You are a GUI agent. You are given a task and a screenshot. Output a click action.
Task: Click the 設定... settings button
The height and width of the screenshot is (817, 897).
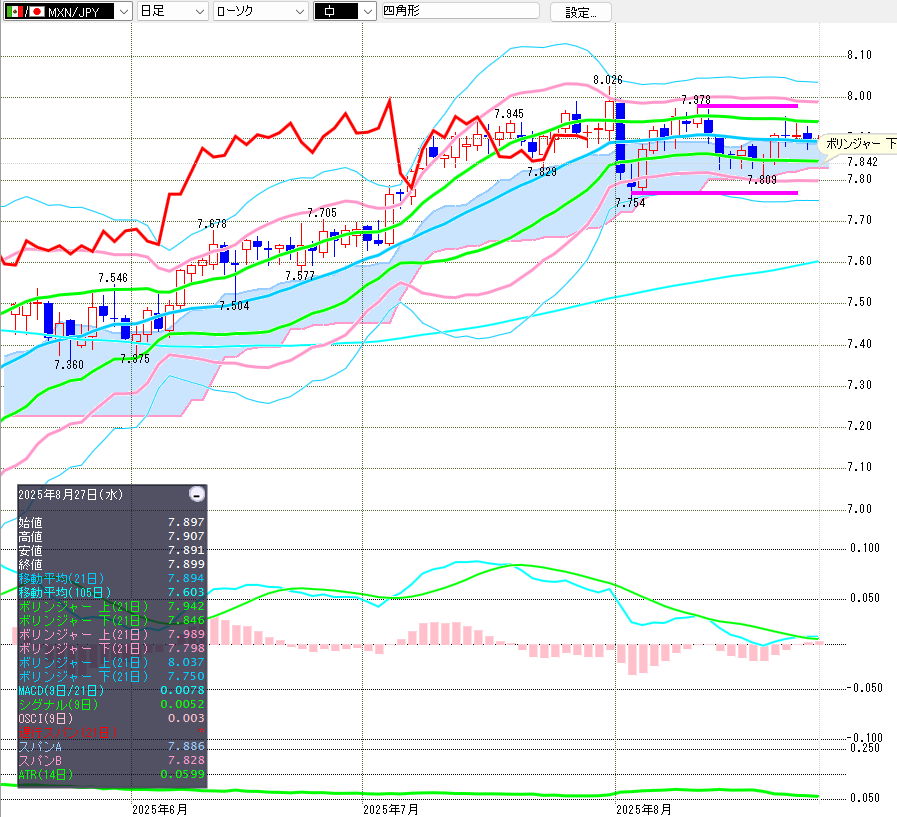click(x=581, y=12)
